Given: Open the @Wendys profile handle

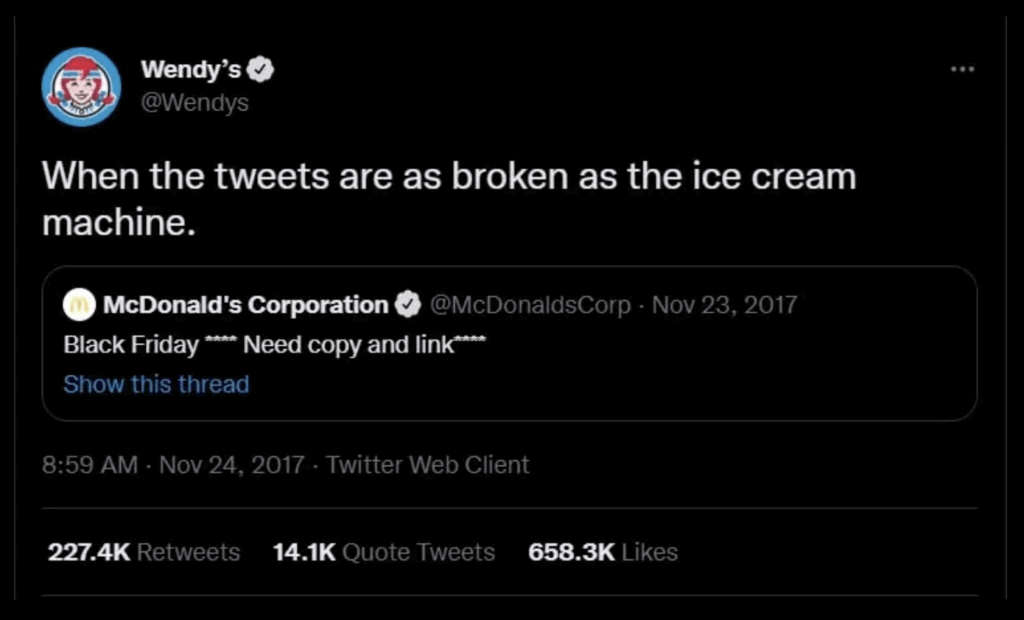Looking at the screenshot, I should (x=196, y=101).
